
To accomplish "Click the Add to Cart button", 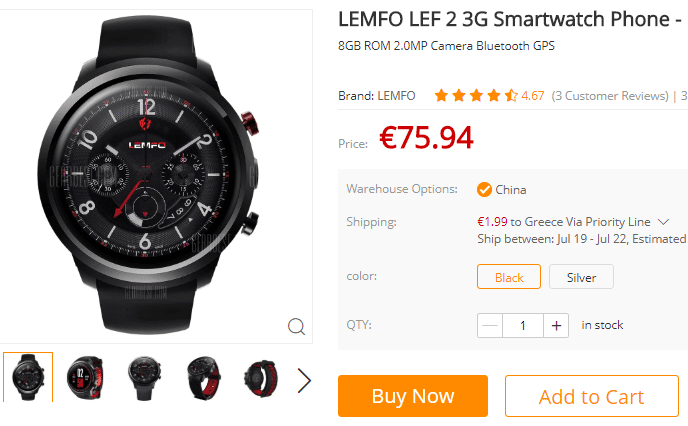I will pos(591,396).
